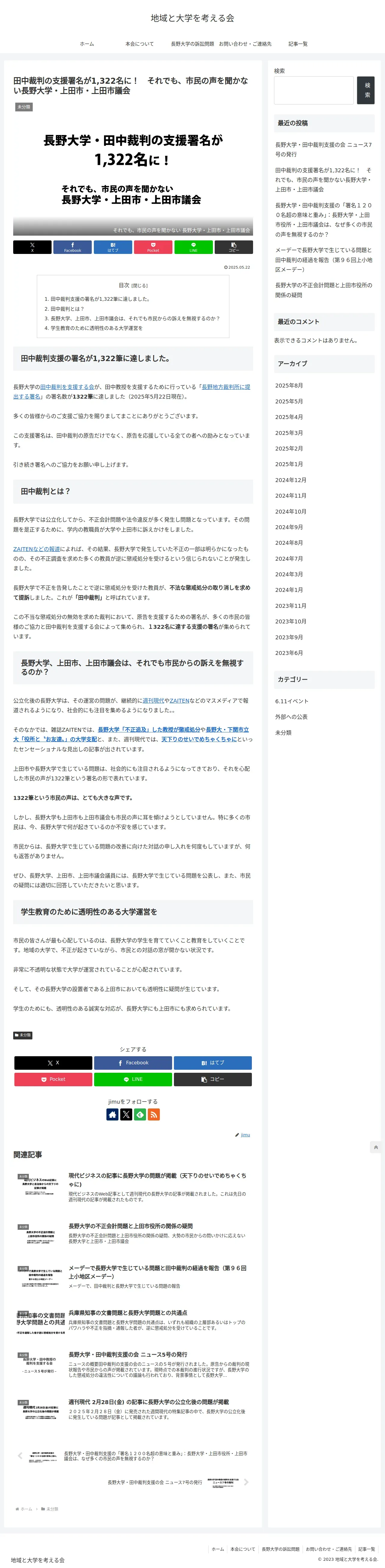
Task: Open 長野大学の訴訟問題 in top navigation
Action: pos(192,44)
